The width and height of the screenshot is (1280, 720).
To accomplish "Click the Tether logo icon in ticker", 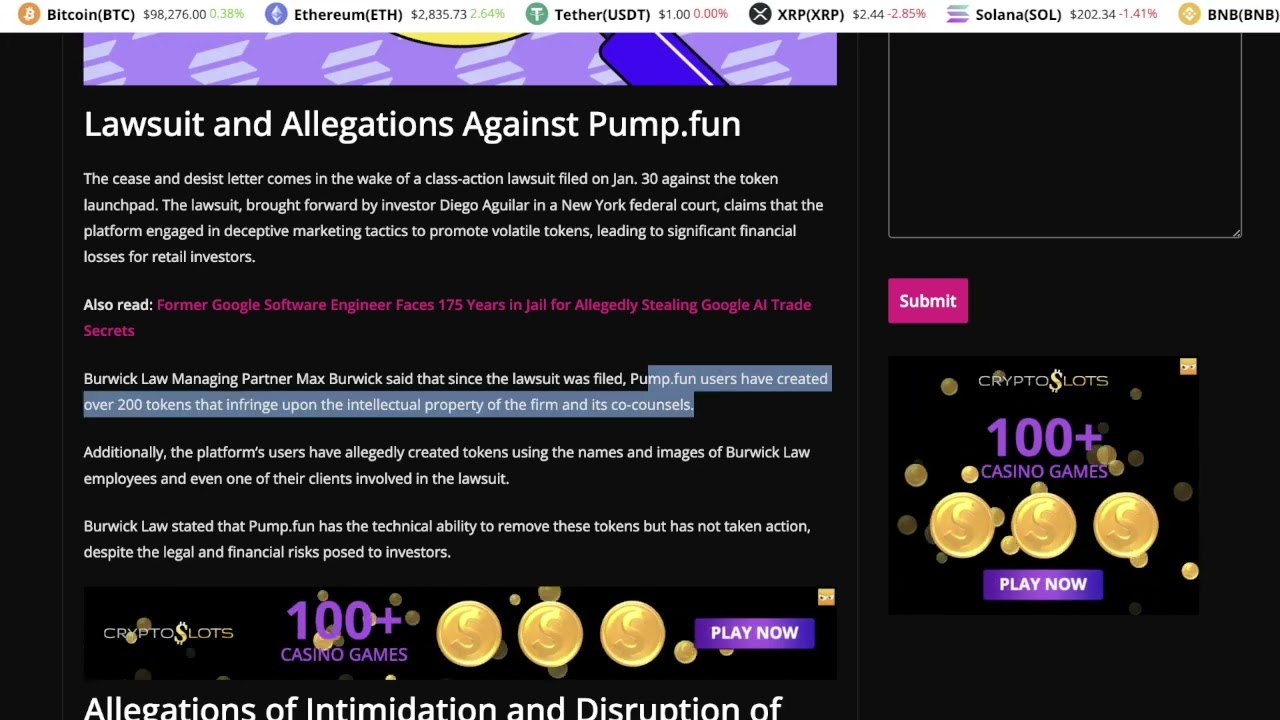I will pos(537,14).
